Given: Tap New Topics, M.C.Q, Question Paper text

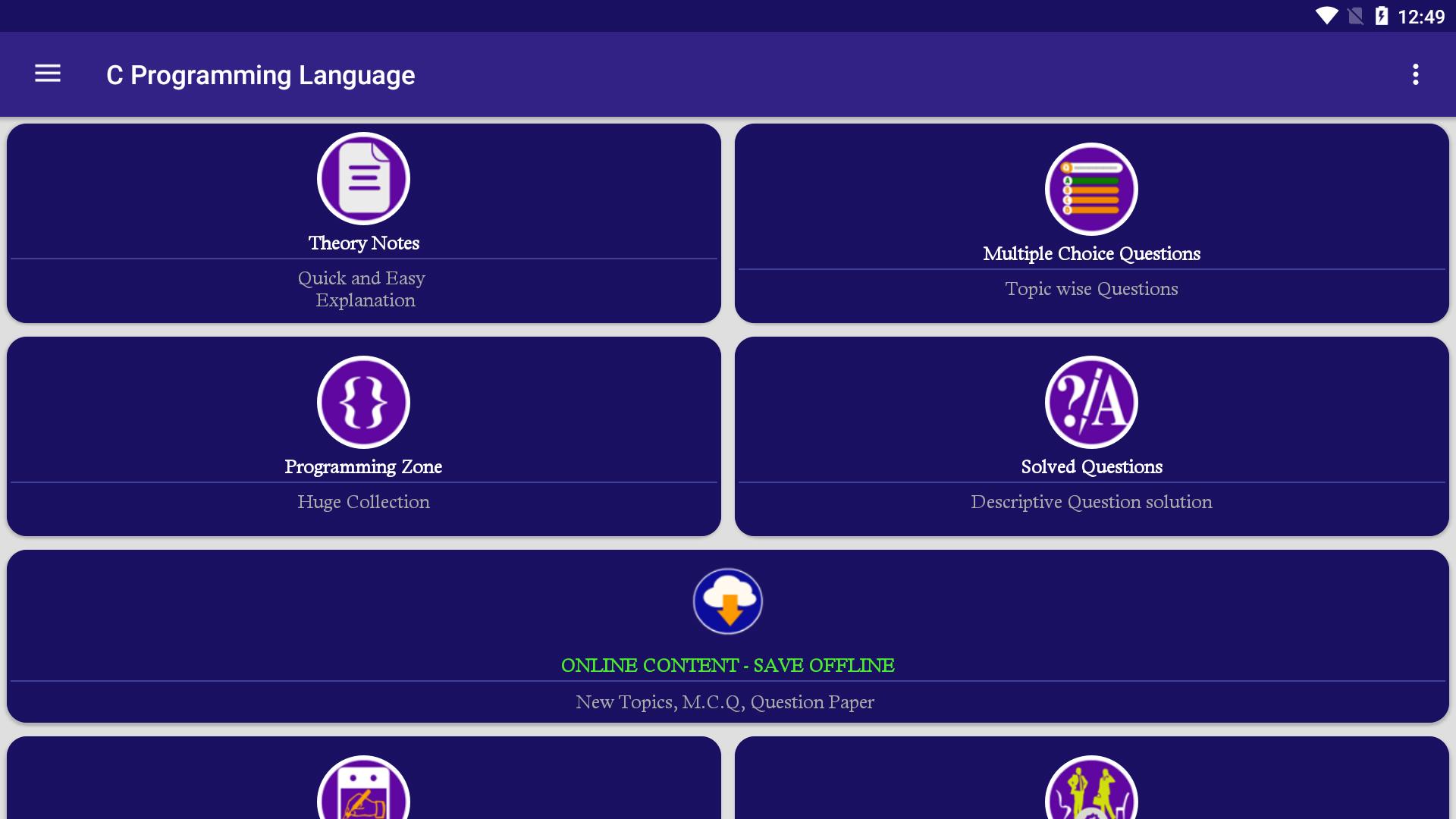Looking at the screenshot, I should [x=725, y=702].
